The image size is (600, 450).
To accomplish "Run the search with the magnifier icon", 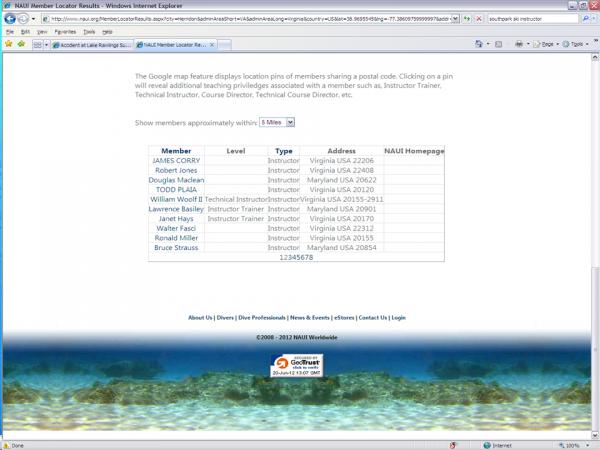I will pos(585,19).
